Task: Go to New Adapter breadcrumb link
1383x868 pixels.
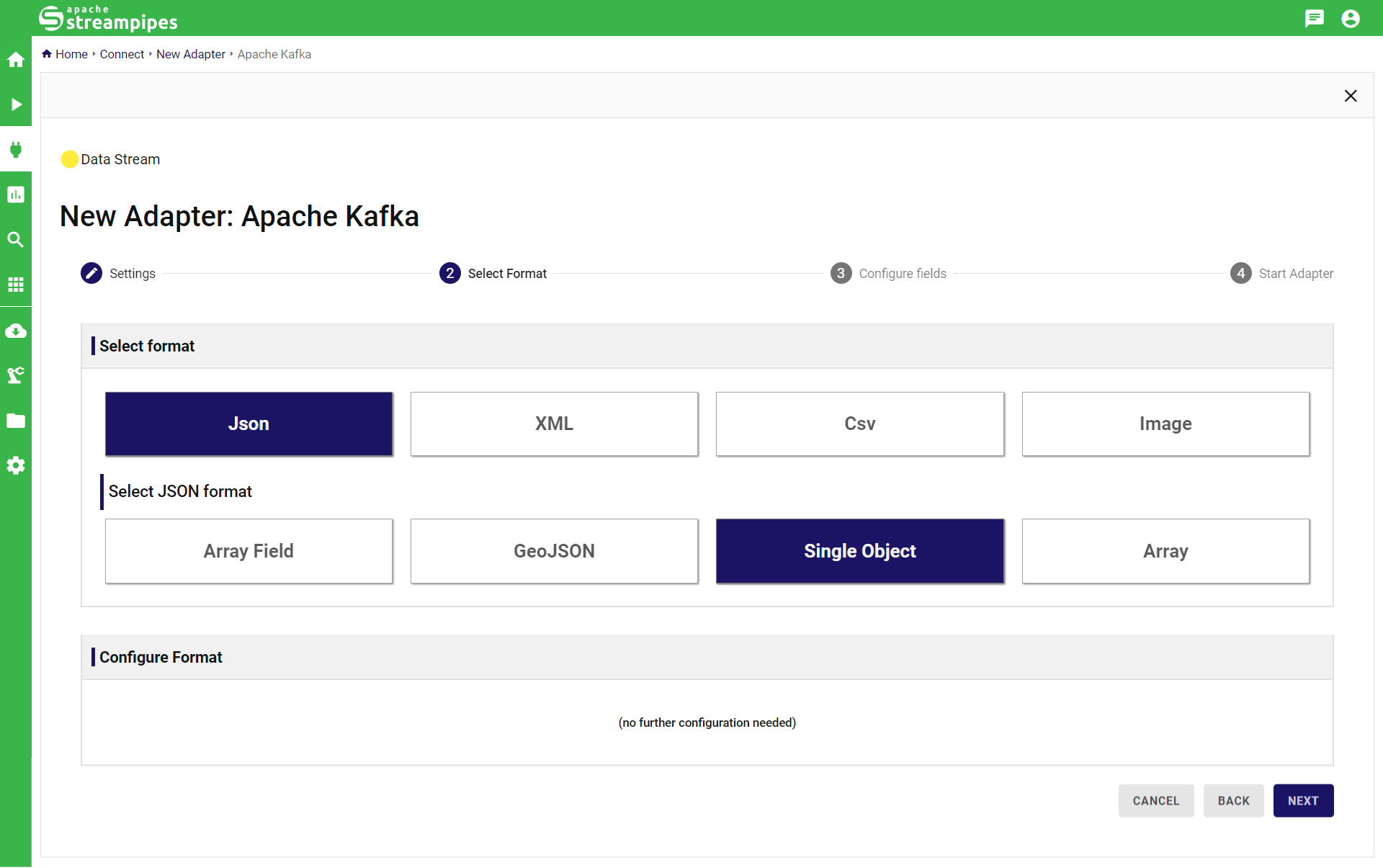Action: click(191, 54)
